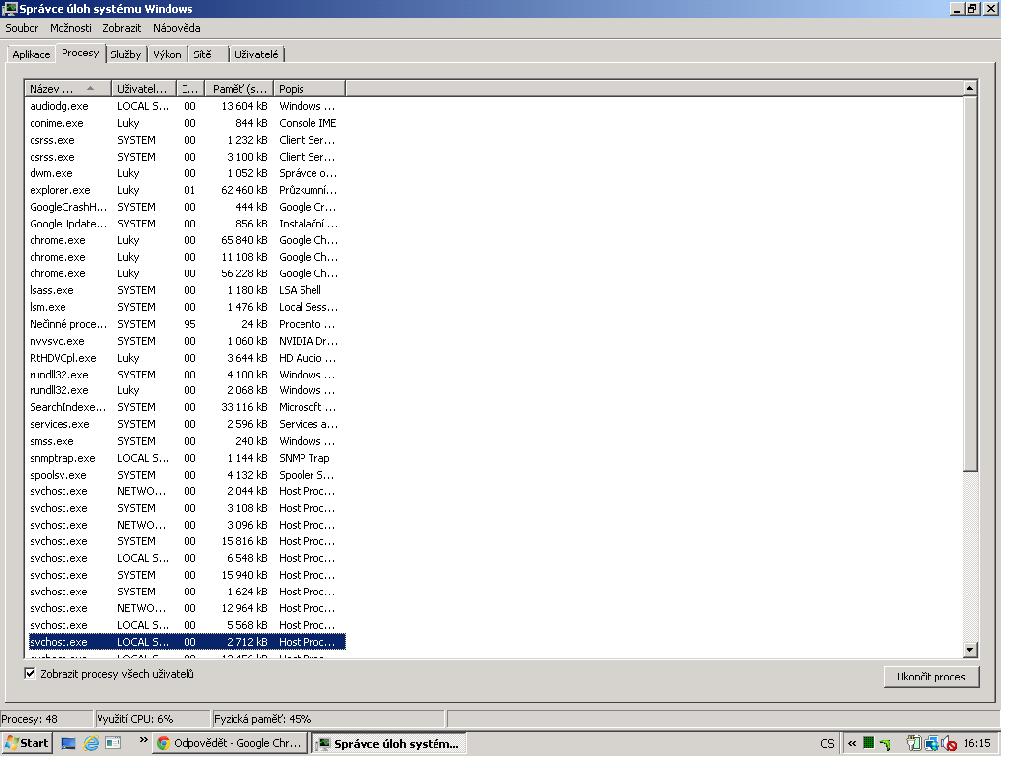The width and height of the screenshot is (1024, 768).
Task: Launch Internet Explorer from quick launch
Action: click(x=91, y=743)
